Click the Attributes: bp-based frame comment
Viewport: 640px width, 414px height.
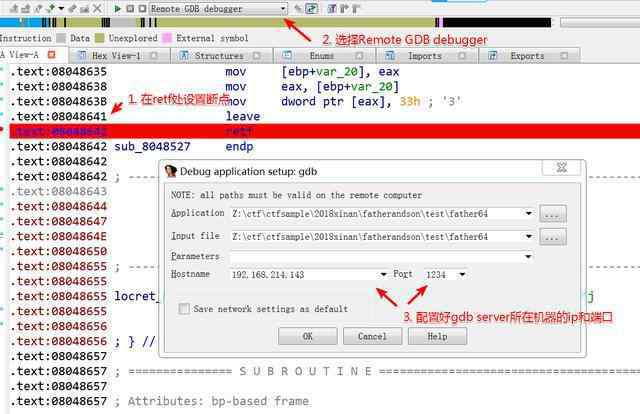(x=219, y=401)
